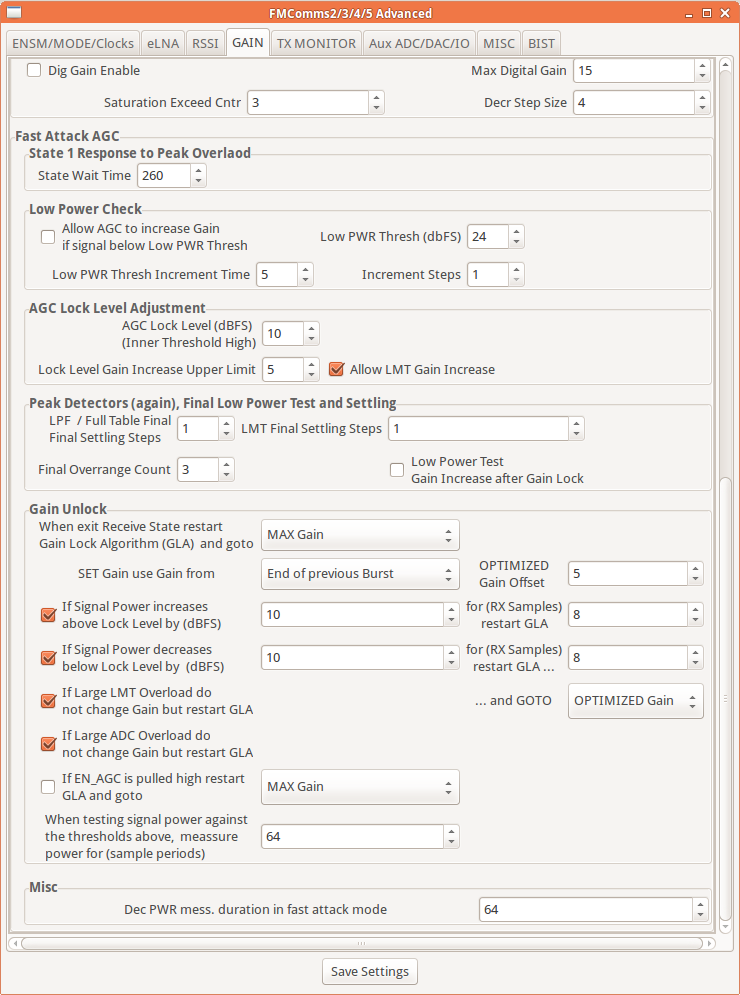Viewport: 740px width, 995px height.
Task: Click the horizontal scrollbar at the bottom
Action: [362, 944]
